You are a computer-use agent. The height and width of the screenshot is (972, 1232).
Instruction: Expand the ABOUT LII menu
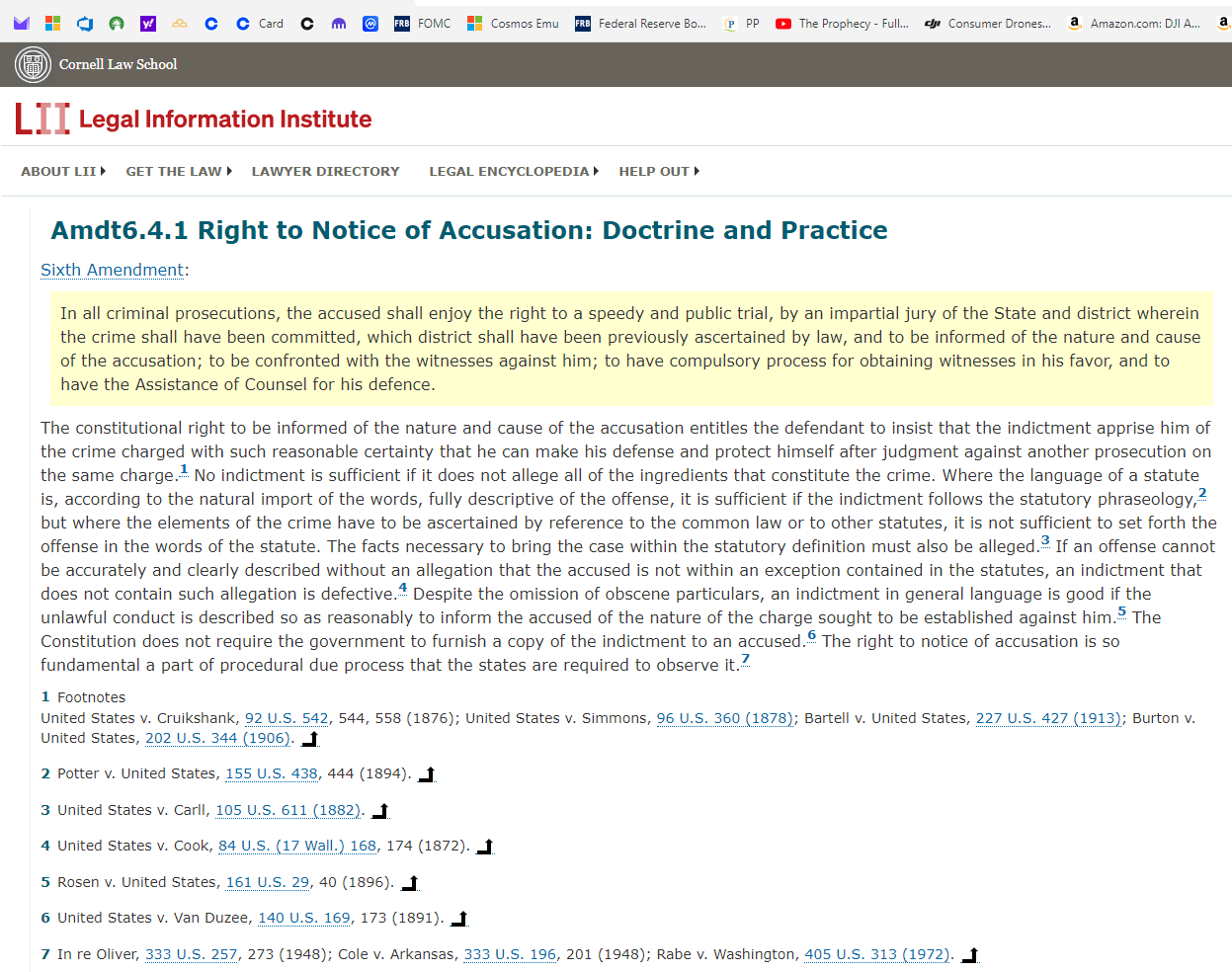point(63,171)
